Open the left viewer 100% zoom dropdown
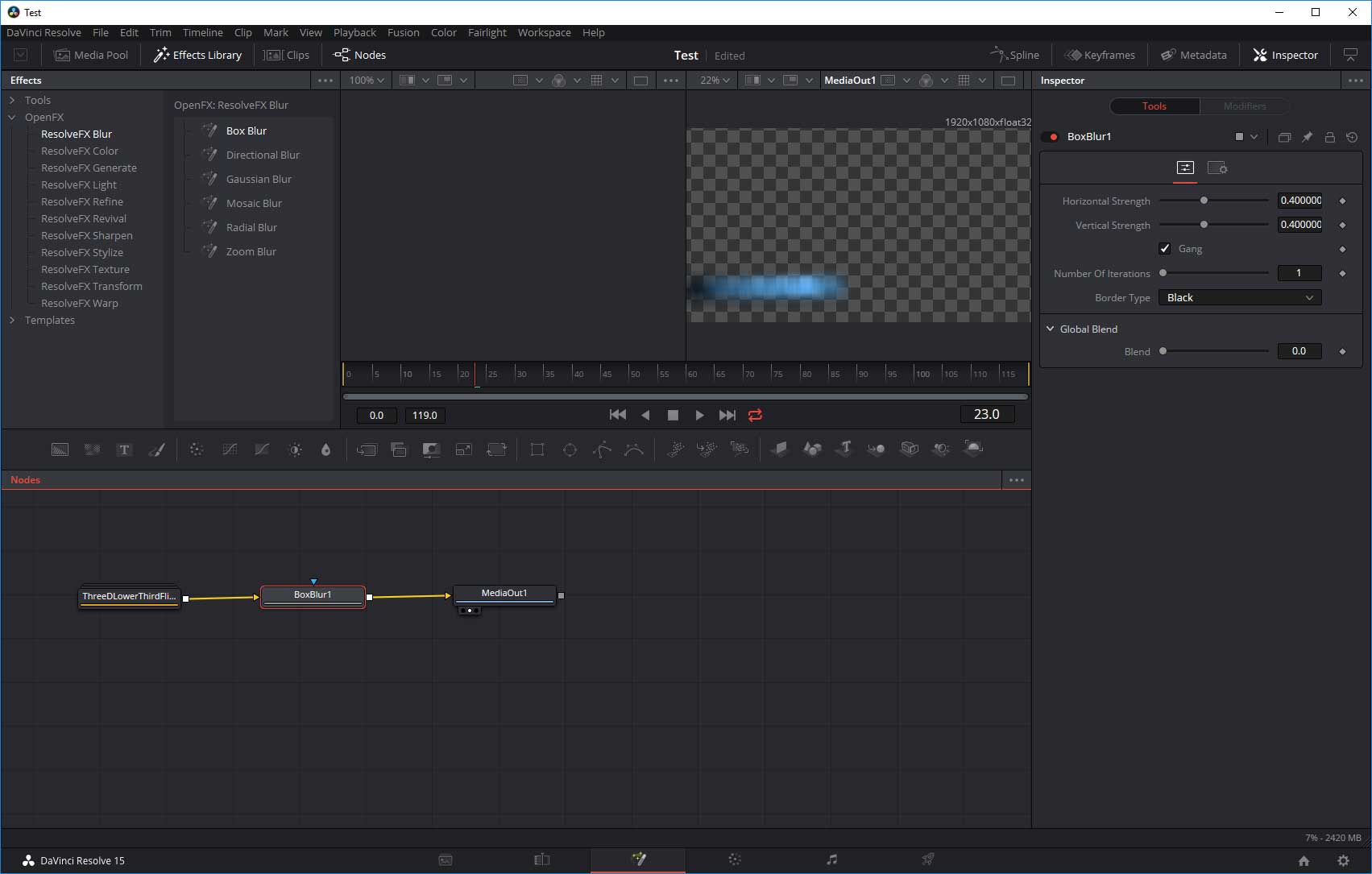1372x874 pixels. [367, 81]
